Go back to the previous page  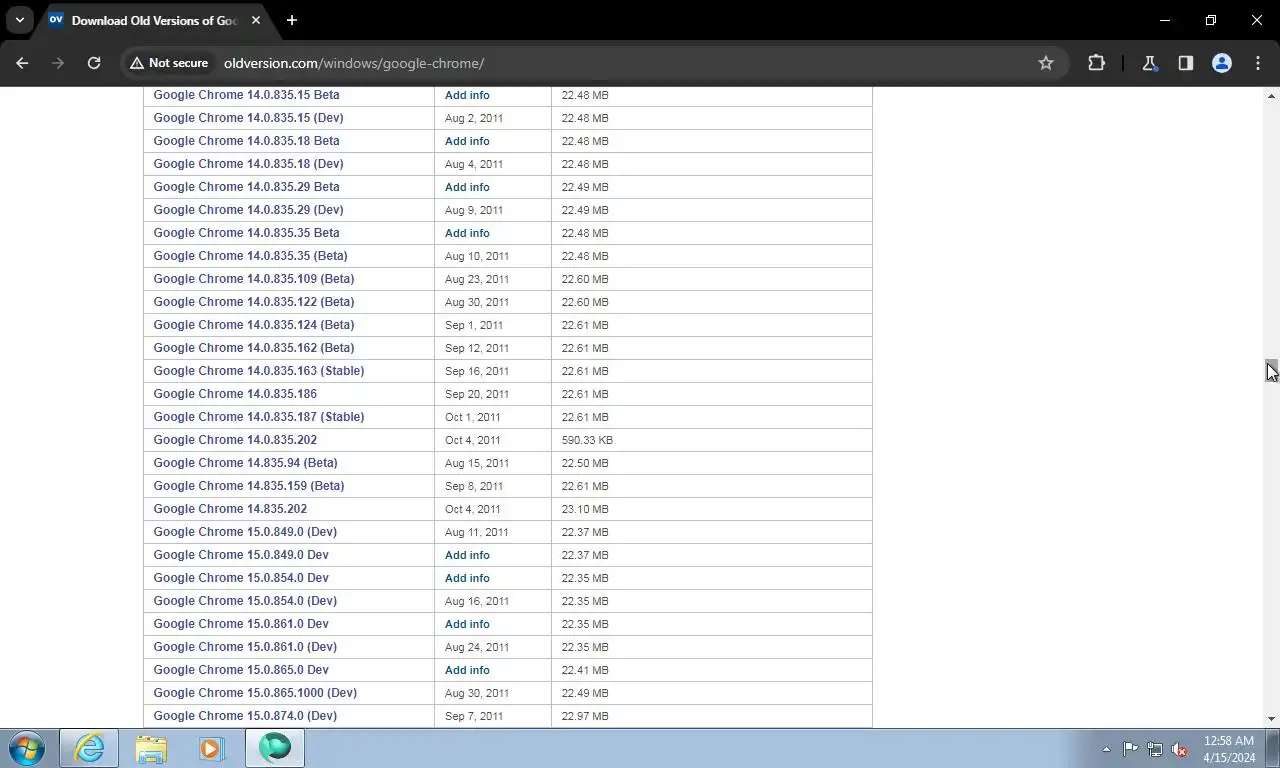tap(22, 63)
